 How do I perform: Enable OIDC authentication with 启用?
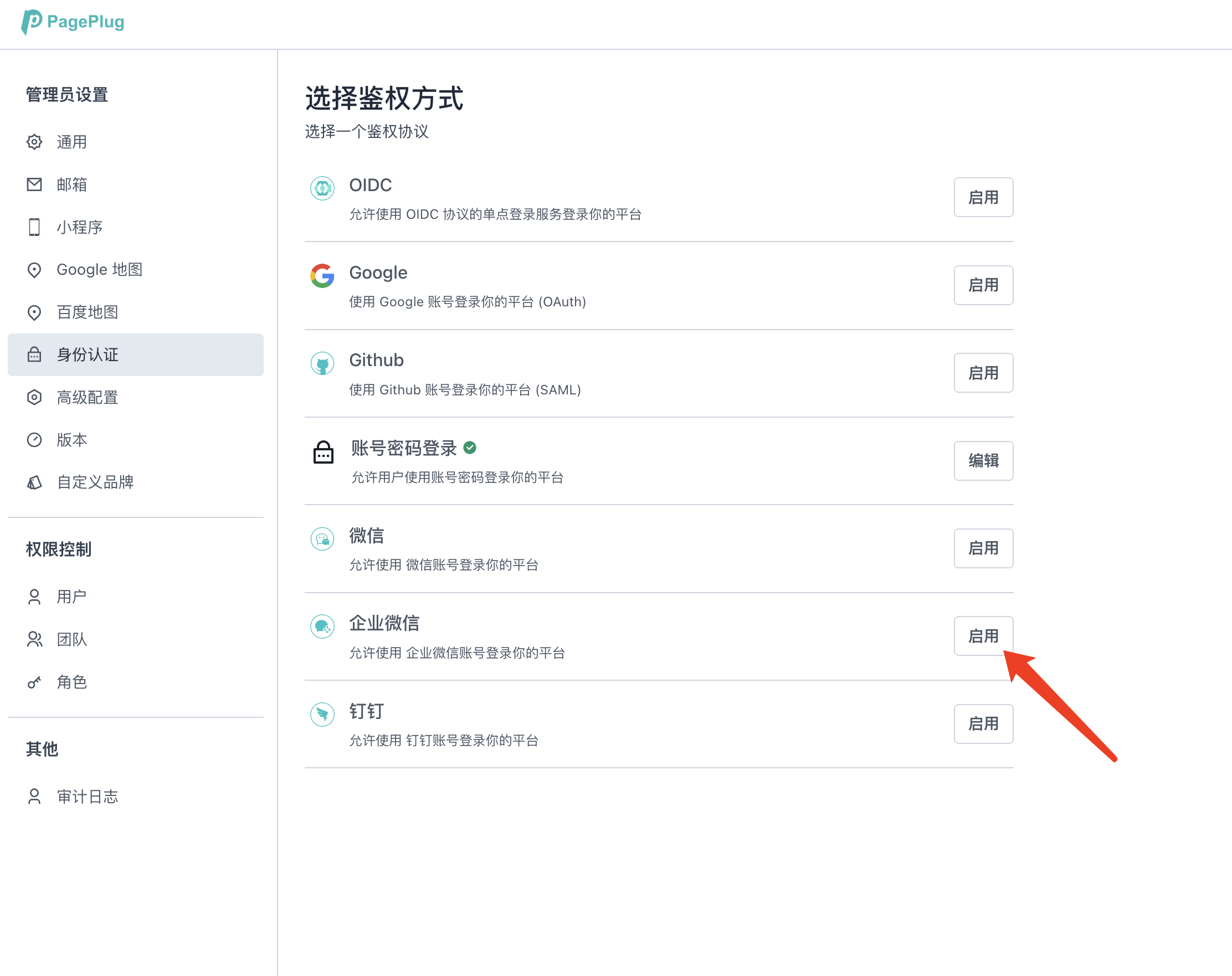(983, 197)
